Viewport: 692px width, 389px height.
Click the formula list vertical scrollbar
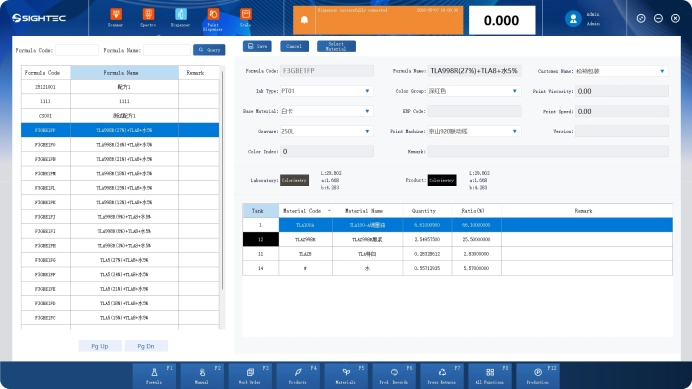tap(222, 181)
